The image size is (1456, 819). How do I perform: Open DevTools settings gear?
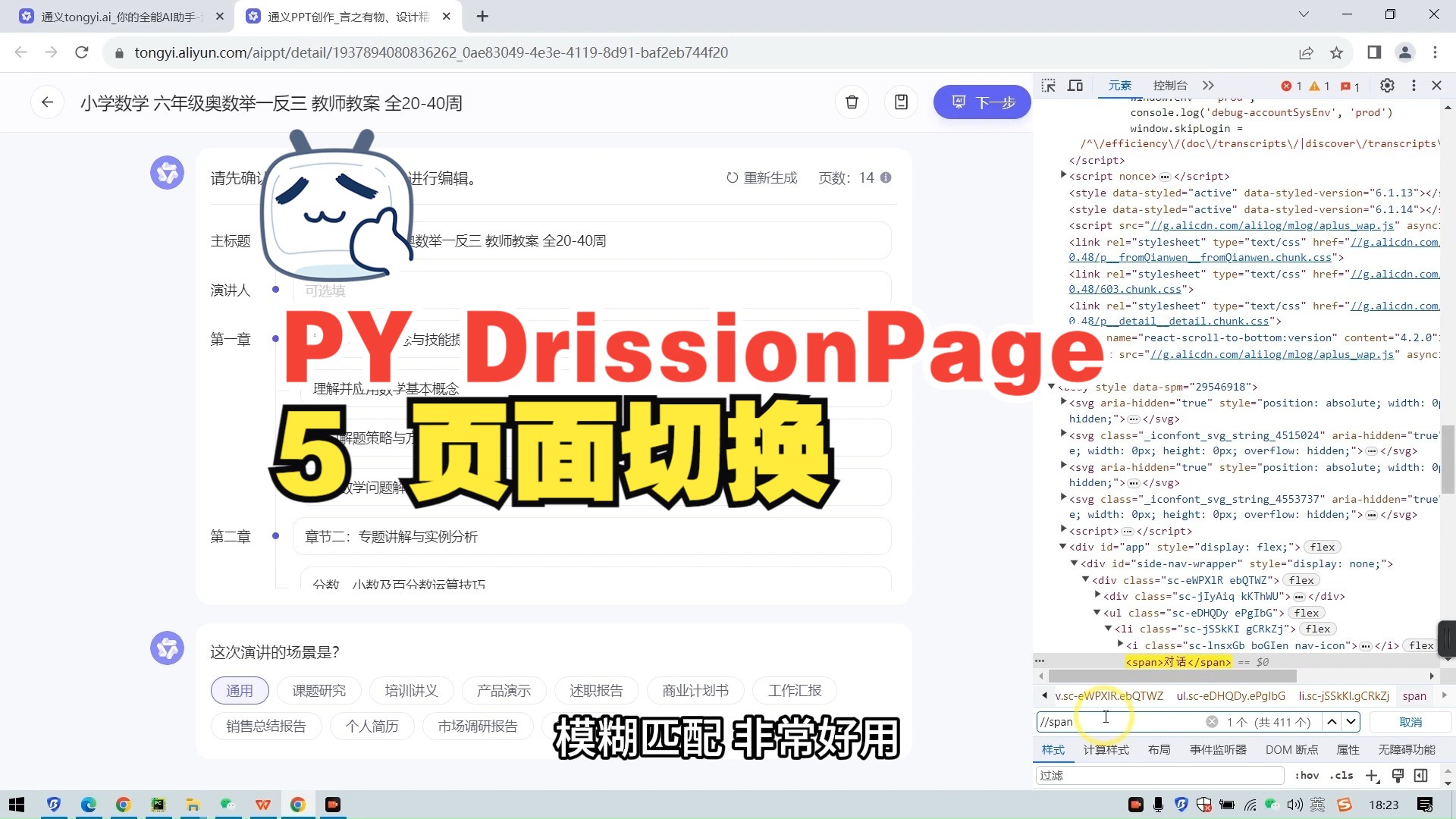tap(1388, 86)
